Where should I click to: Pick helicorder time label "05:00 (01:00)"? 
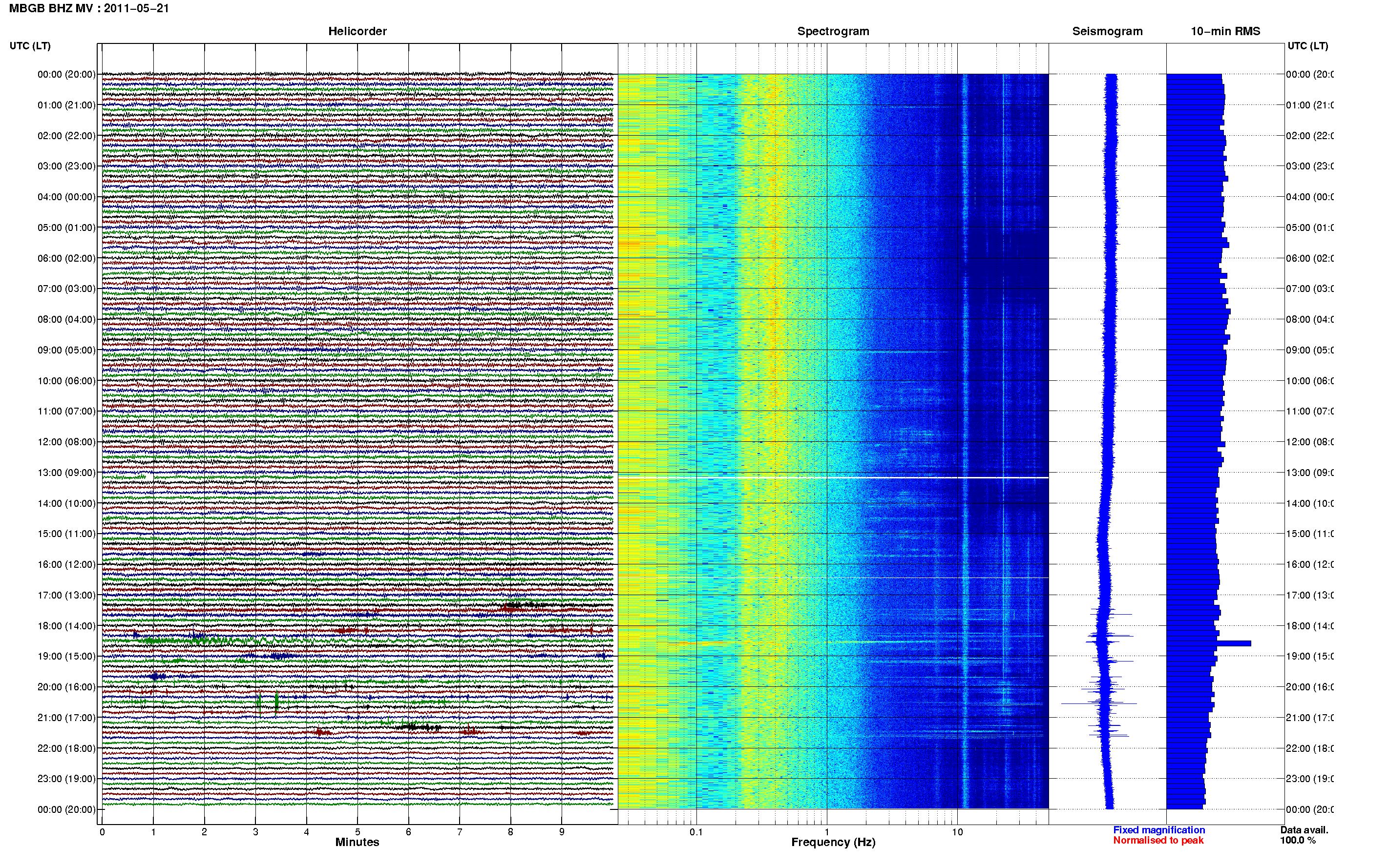(66, 227)
